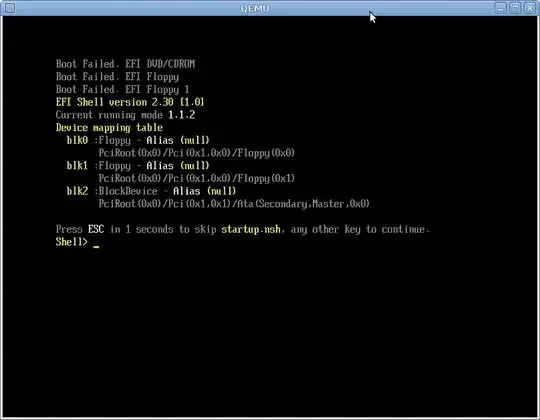Image resolution: width=540 pixels, height=420 pixels.
Task: Open the window menu icon in QEMU titlebar
Action: point(10,8)
